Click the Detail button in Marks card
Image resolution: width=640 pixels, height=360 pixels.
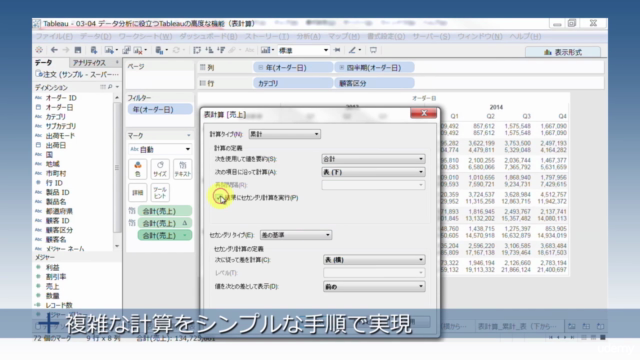(x=138, y=192)
